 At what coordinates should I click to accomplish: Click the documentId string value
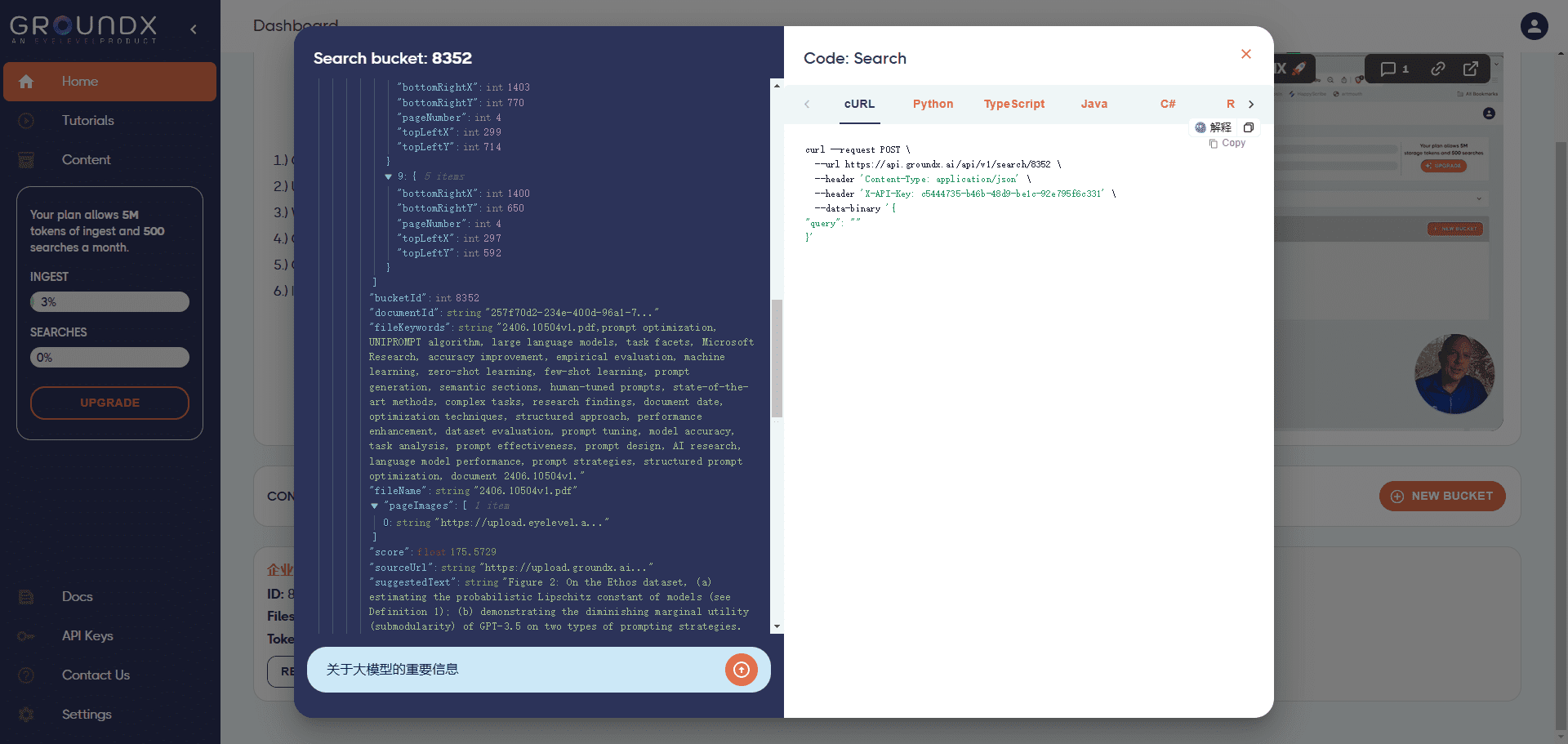point(572,313)
